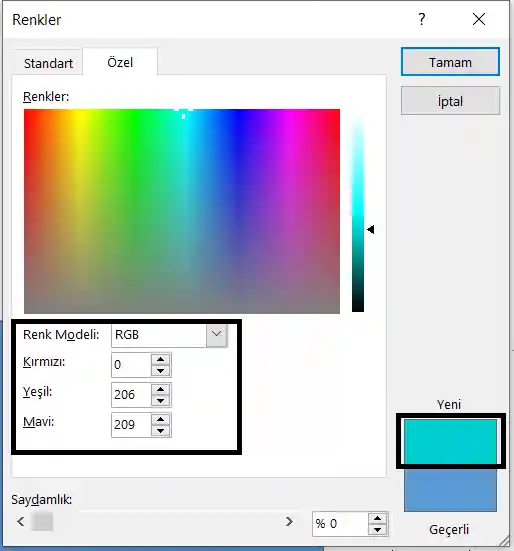The height and width of the screenshot is (551, 514).
Task: Open the help question mark
Action: pyautogui.click(x=422, y=19)
